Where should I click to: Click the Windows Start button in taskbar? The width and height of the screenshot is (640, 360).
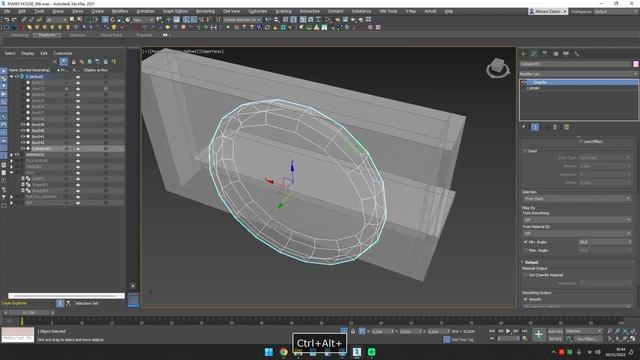269,352
